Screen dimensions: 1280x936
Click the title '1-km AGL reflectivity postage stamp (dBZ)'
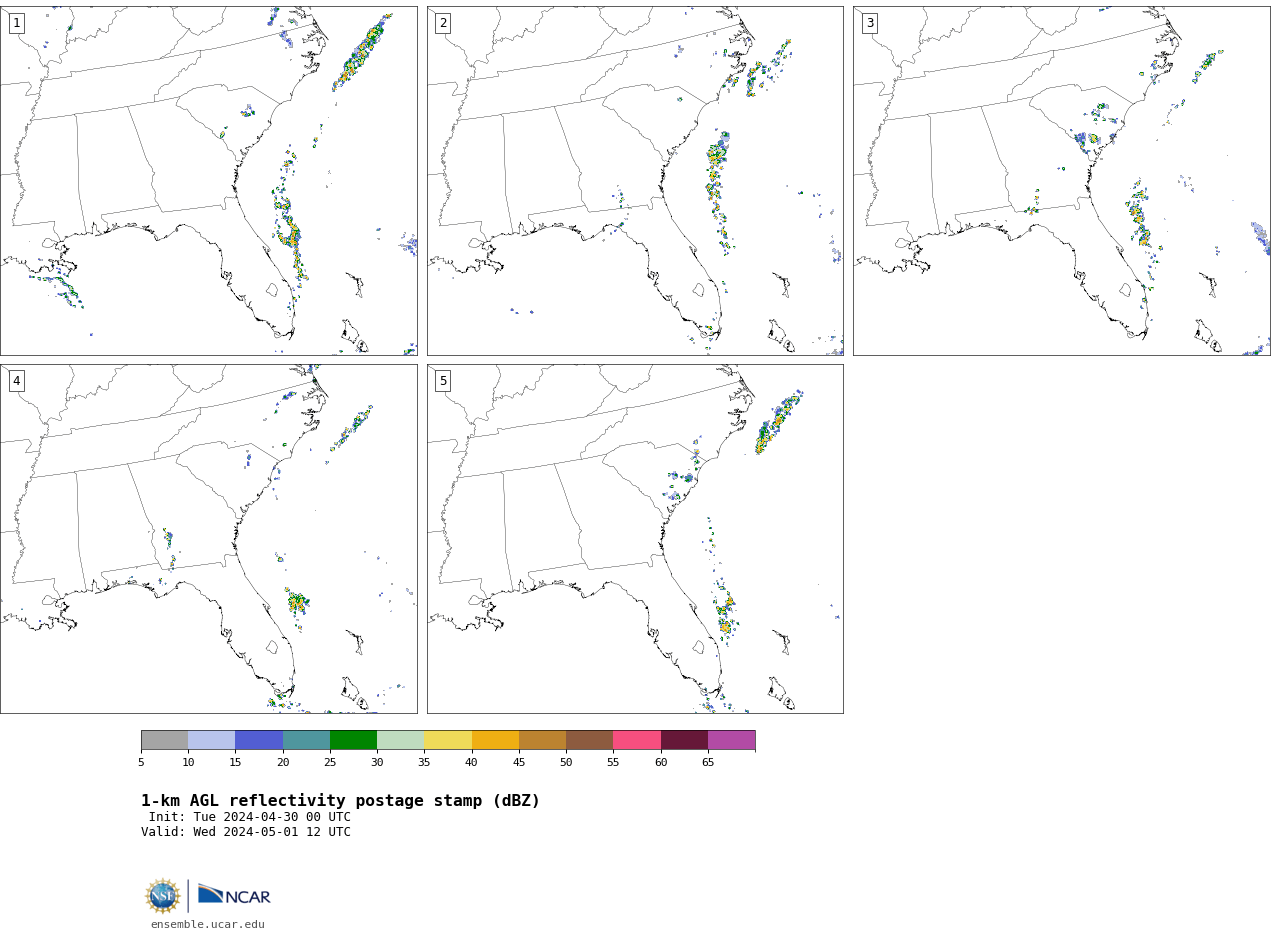point(340,801)
